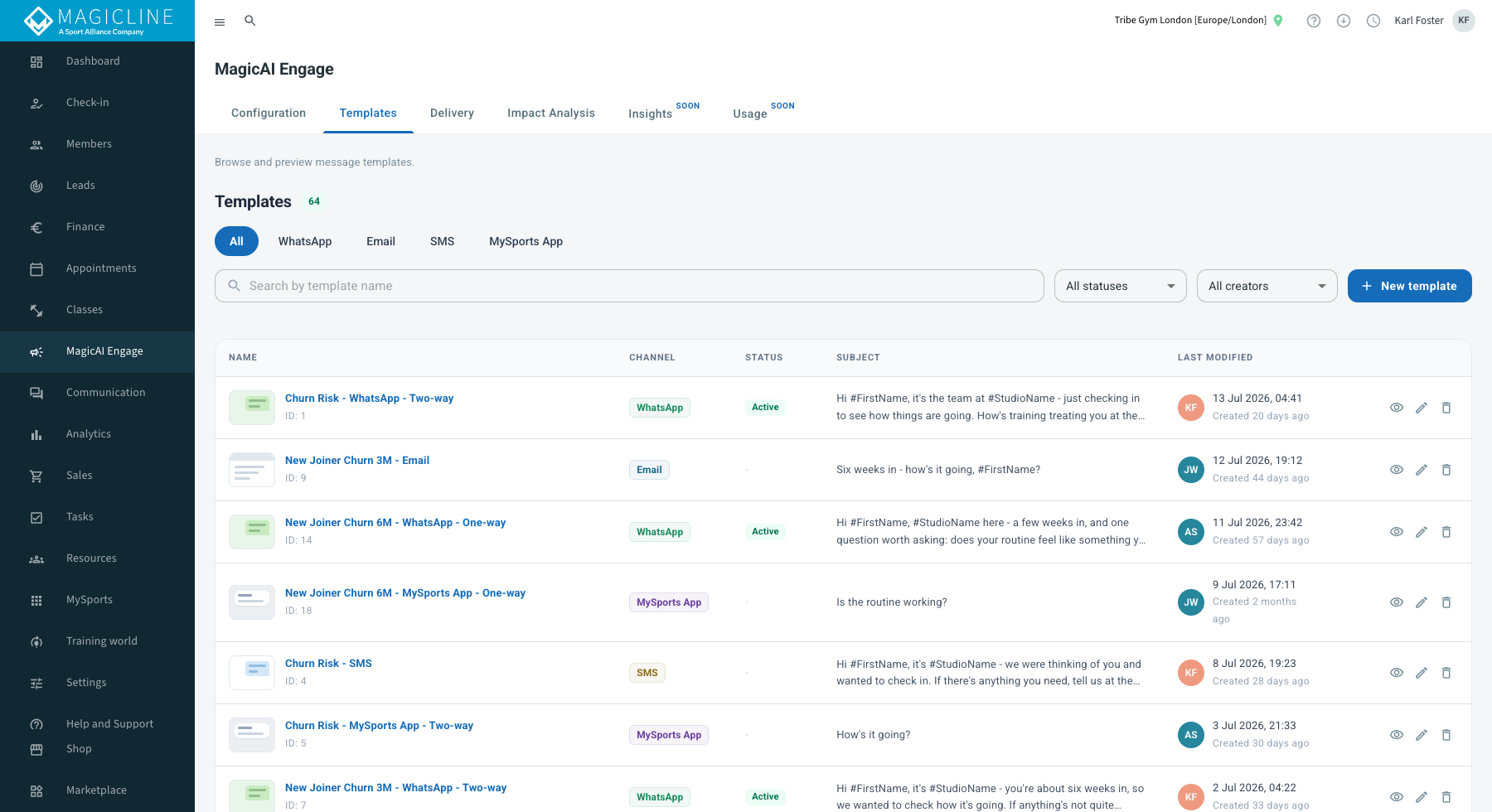
Task: Open Shop in the sidebar
Action: coord(97,749)
